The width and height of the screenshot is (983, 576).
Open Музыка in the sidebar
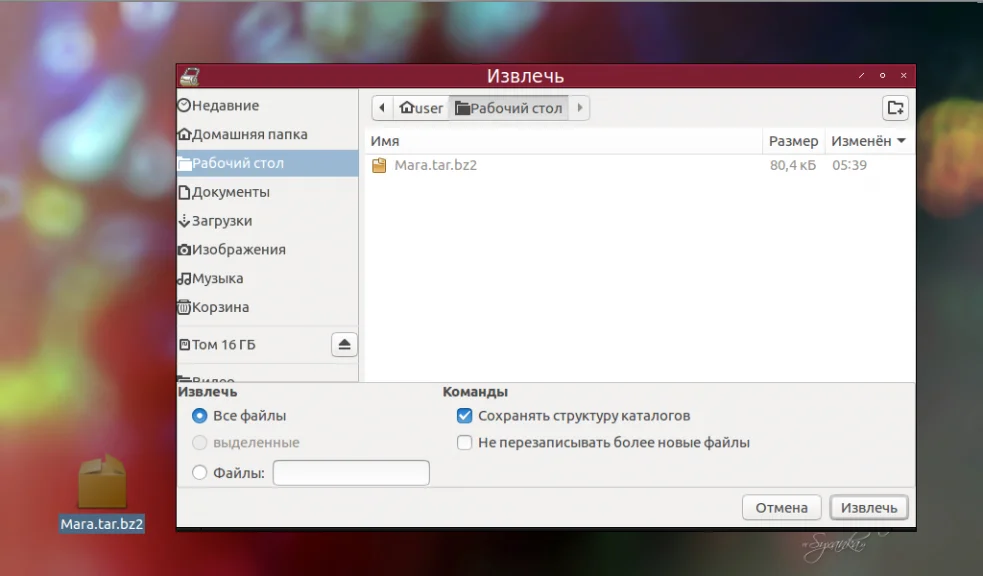(x=268, y=278)
